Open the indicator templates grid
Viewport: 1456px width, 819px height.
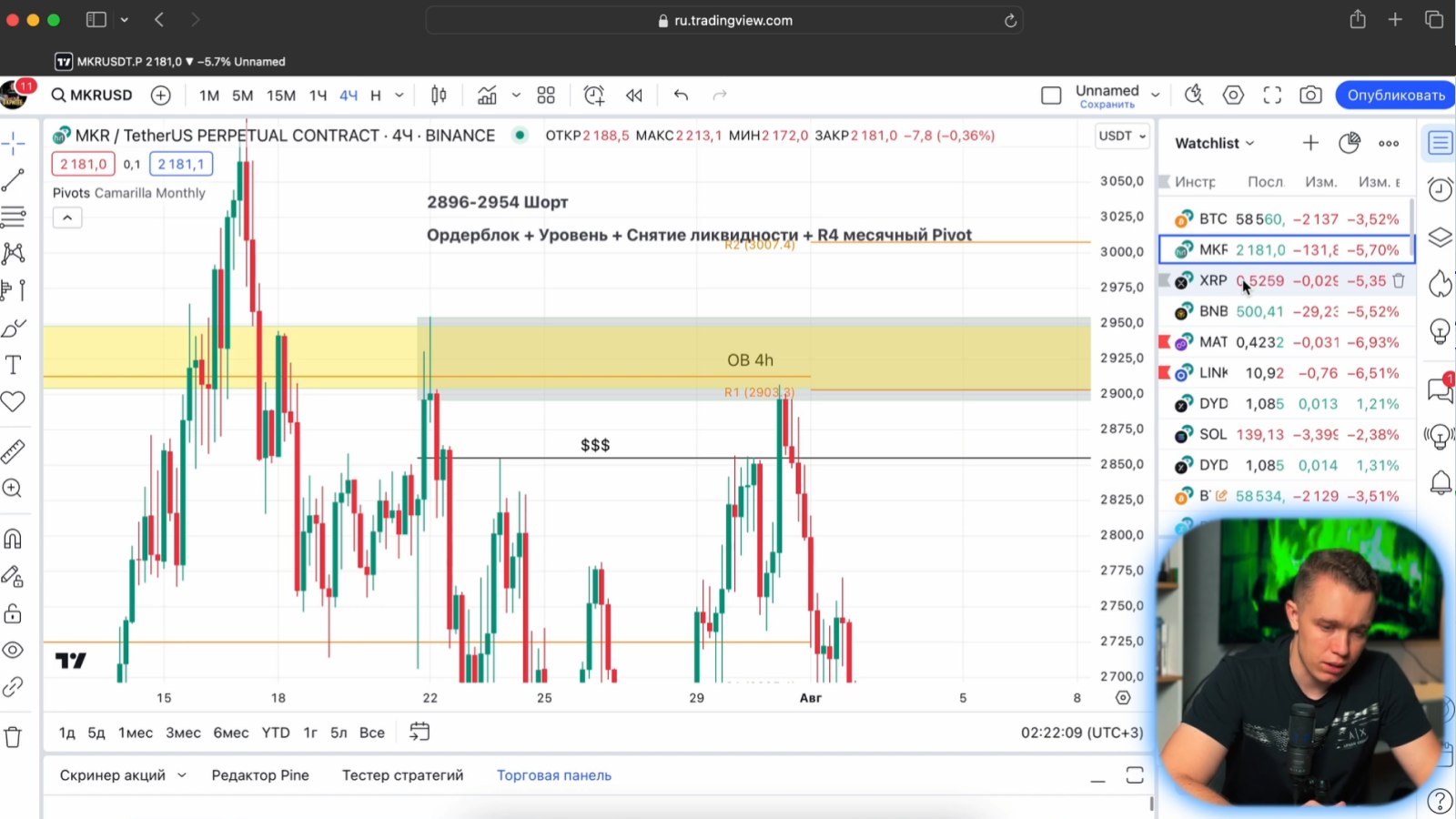546,96
